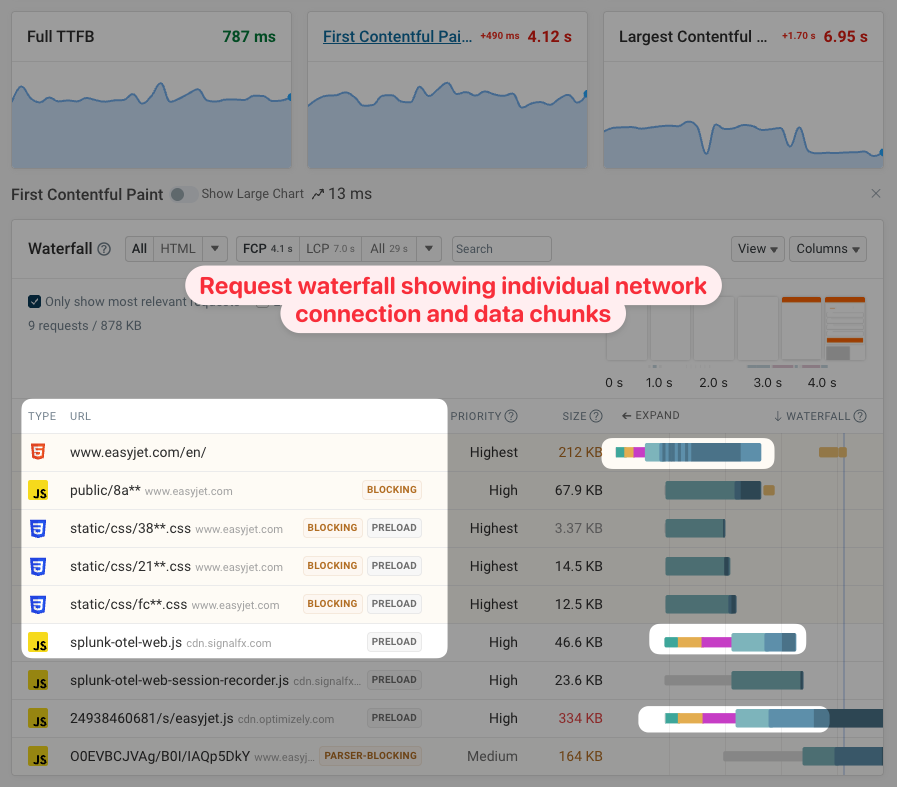Screen dimensions: 897x787
Task: Click the CSS file icon beside static/css/fc**.css
Action: (x=38, y=603)
